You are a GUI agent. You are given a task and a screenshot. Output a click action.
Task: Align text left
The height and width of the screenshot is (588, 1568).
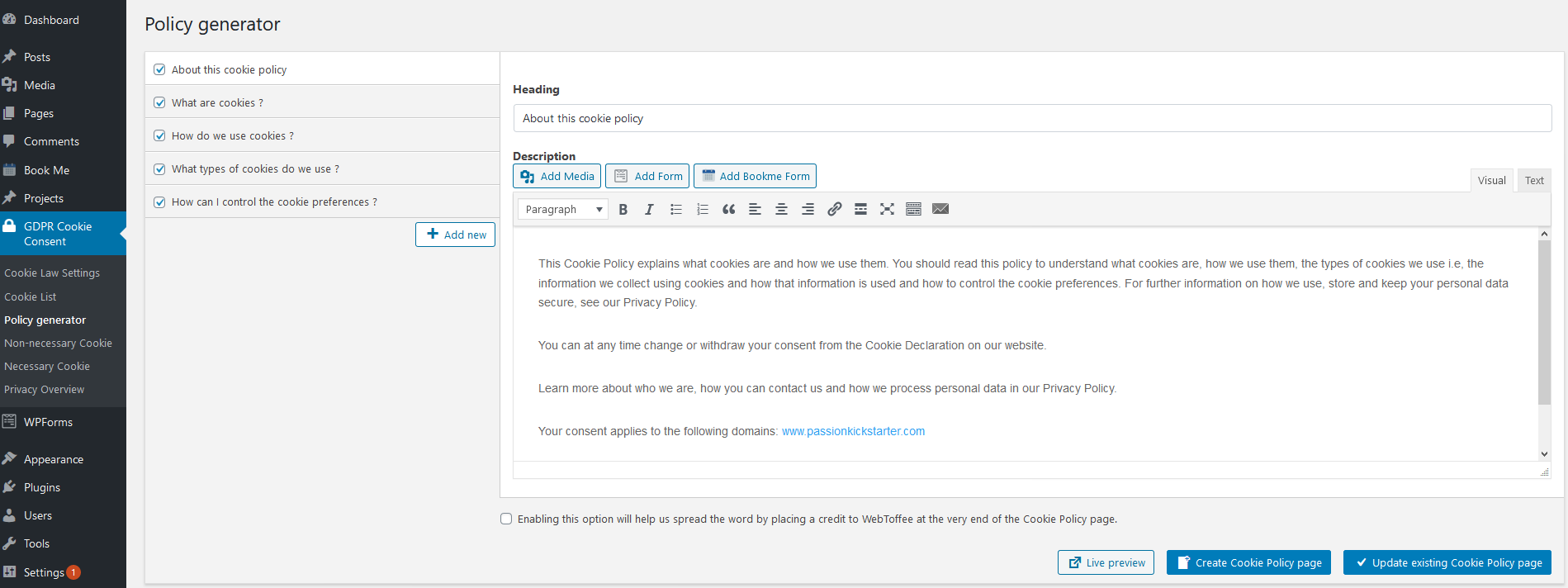pyautogui.click(x=755, y=209)
